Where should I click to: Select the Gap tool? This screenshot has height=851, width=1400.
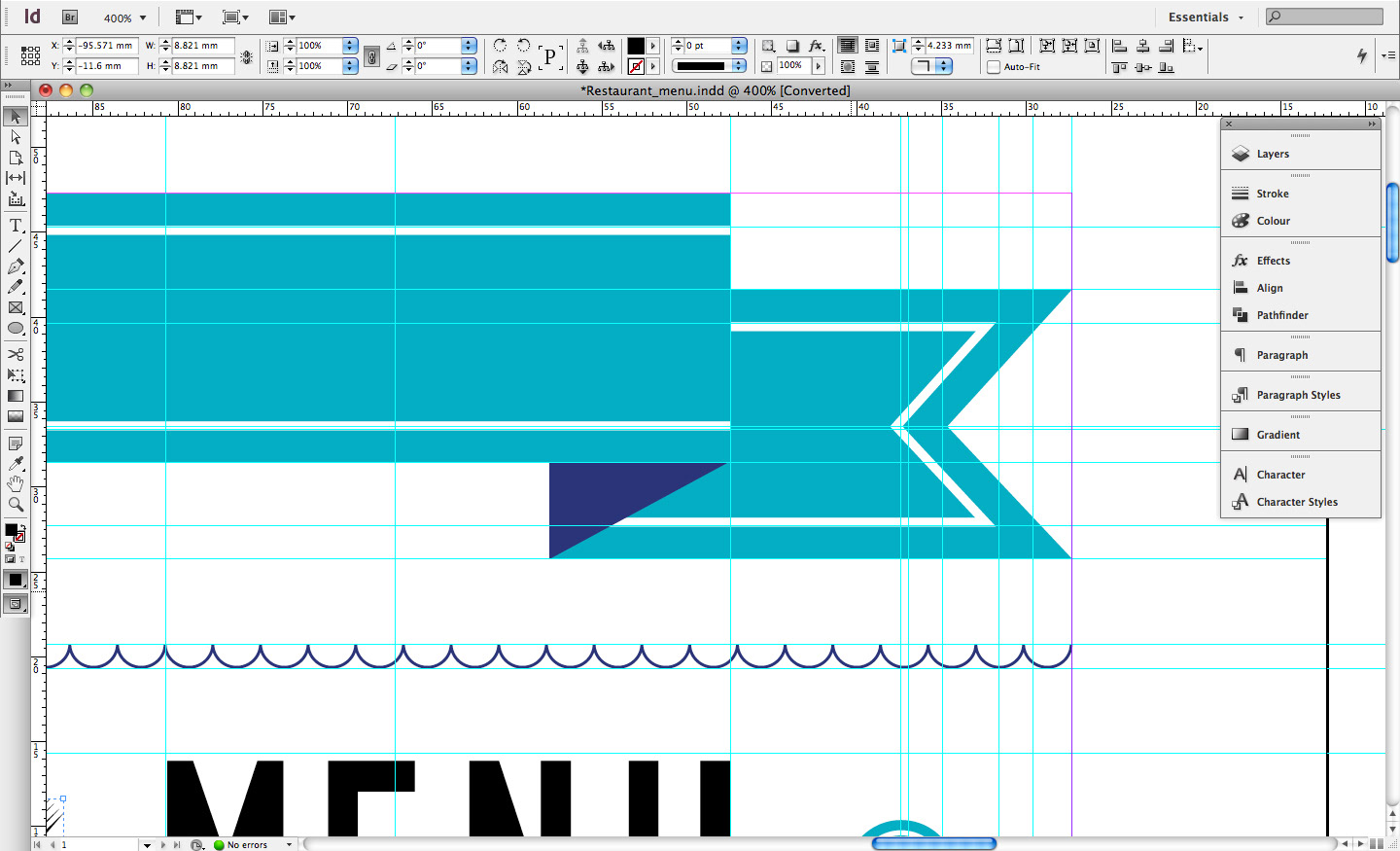tap(16, 178)
